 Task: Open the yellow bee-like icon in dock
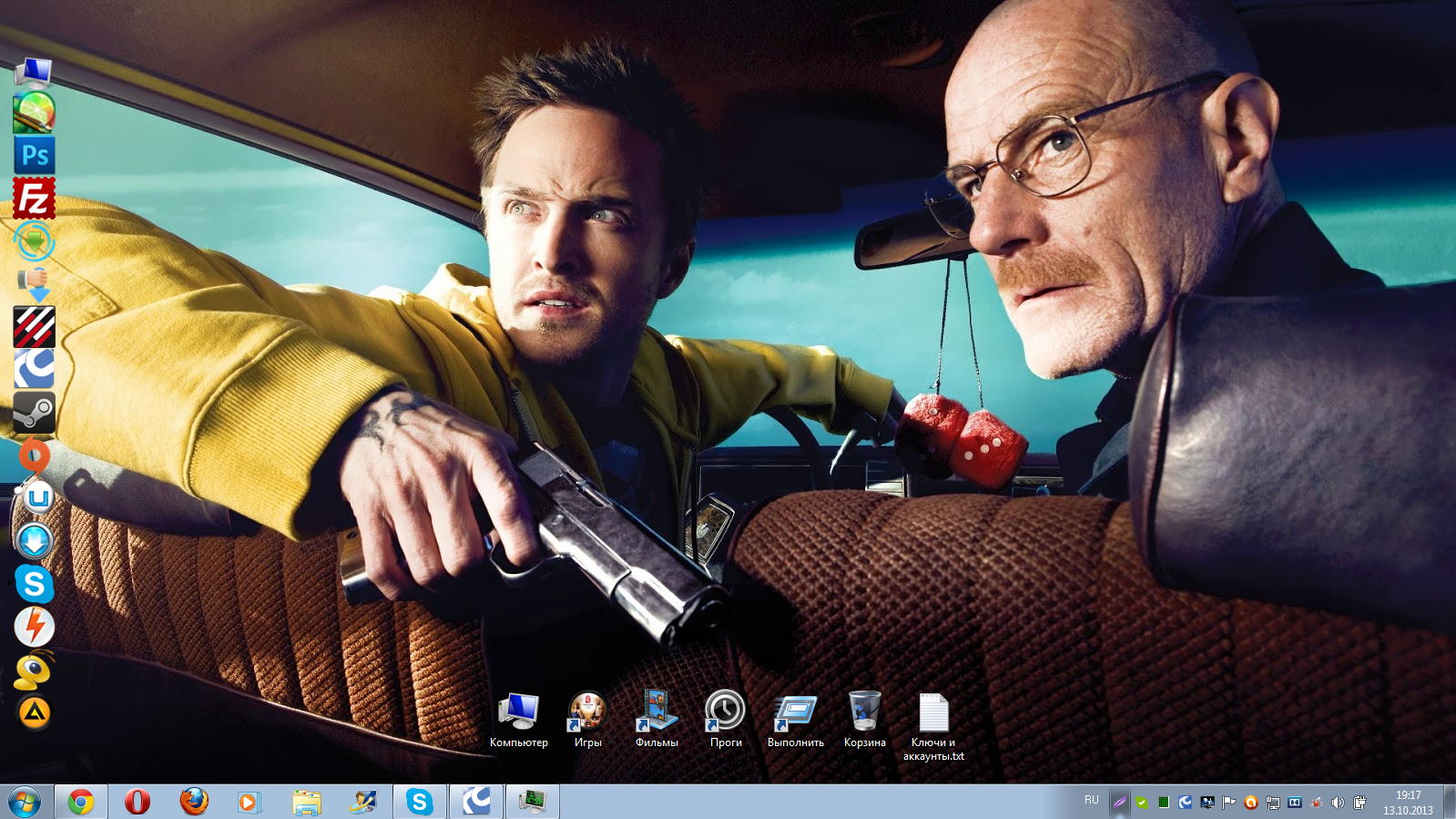(35, 670)
